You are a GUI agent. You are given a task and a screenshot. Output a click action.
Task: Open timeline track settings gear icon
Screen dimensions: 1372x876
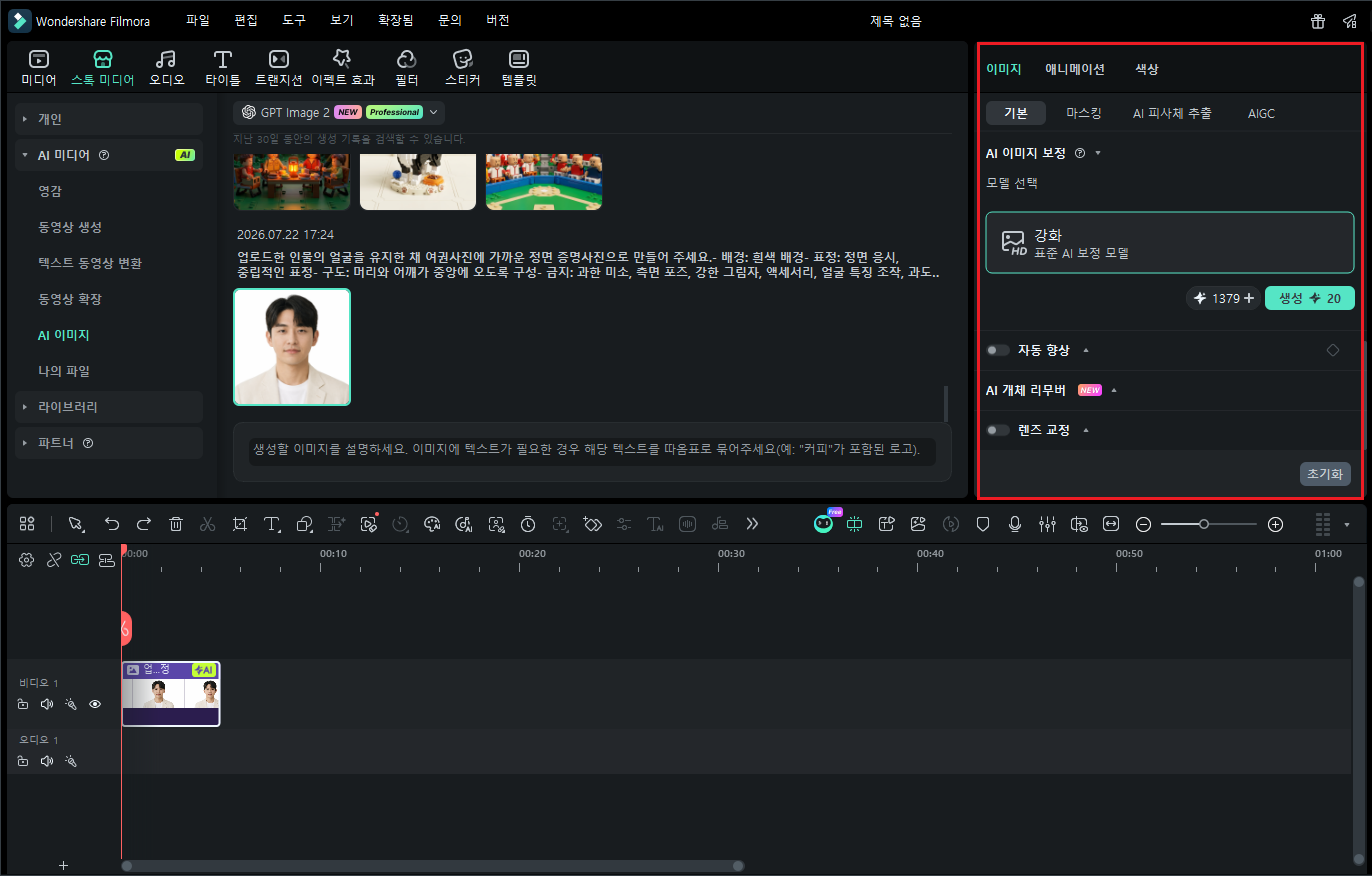click(x=27, y=560)
